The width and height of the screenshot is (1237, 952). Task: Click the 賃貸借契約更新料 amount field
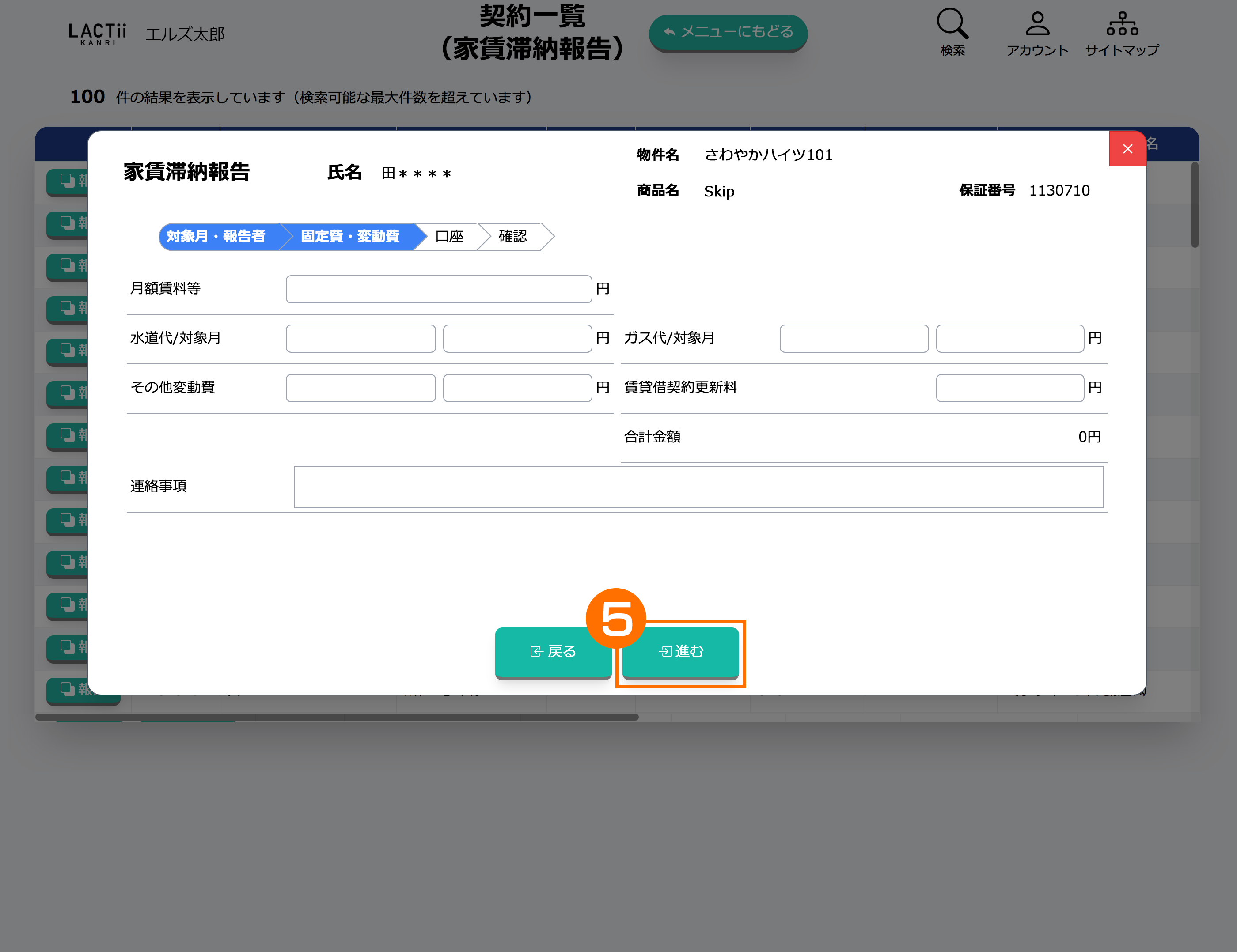[1009, 388]
